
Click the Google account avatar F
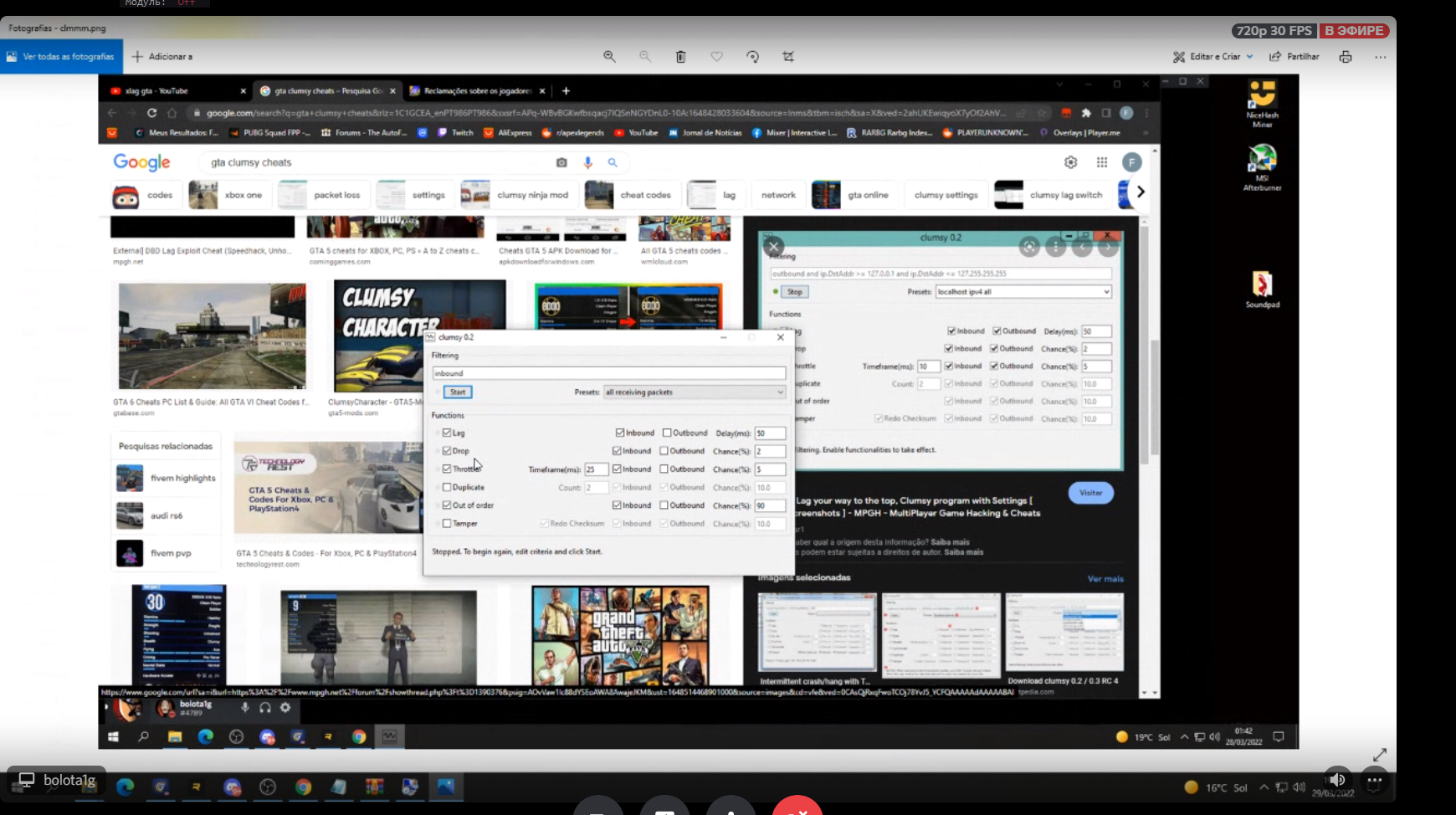click(1132, 162)
